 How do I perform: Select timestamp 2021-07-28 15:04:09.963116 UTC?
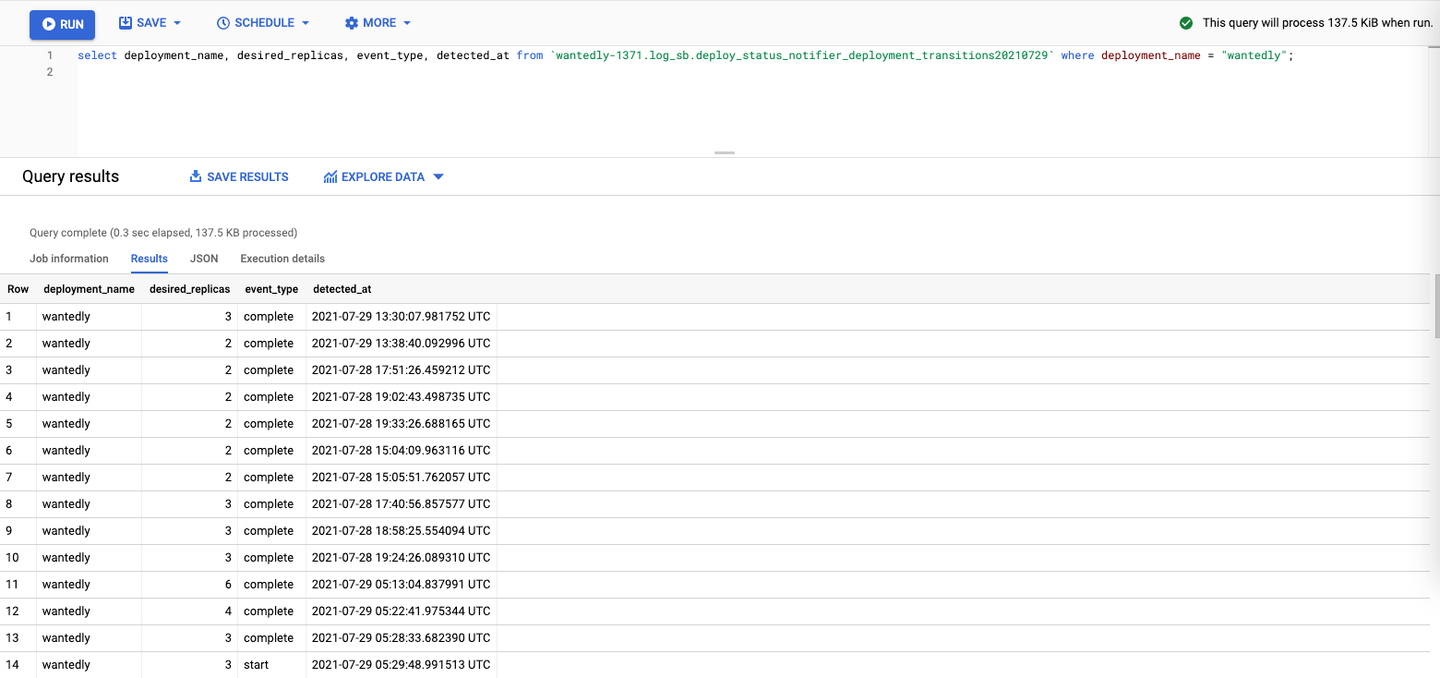tap(401, 451)
